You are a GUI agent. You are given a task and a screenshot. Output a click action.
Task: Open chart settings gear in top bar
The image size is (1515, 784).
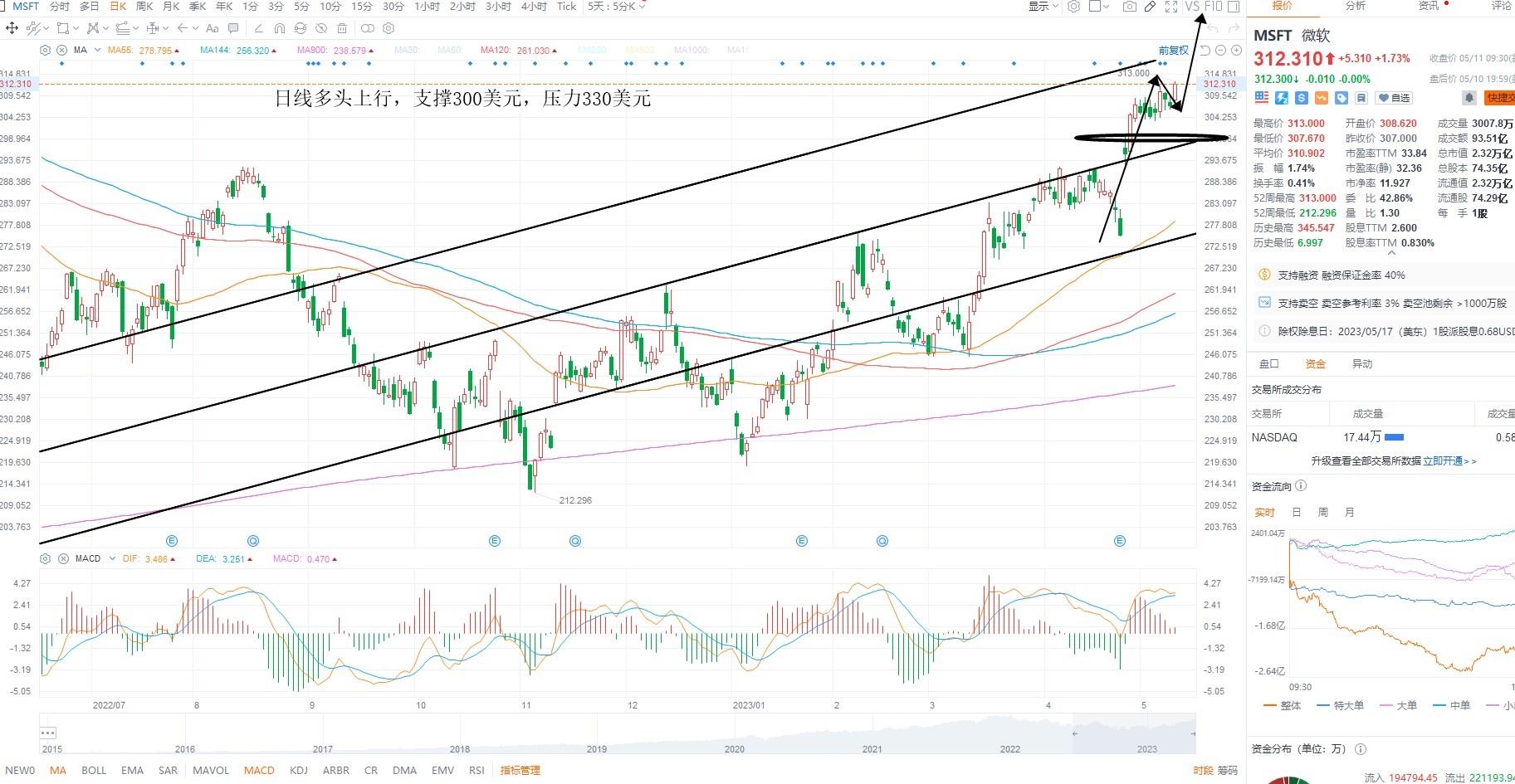point(1073,7)
